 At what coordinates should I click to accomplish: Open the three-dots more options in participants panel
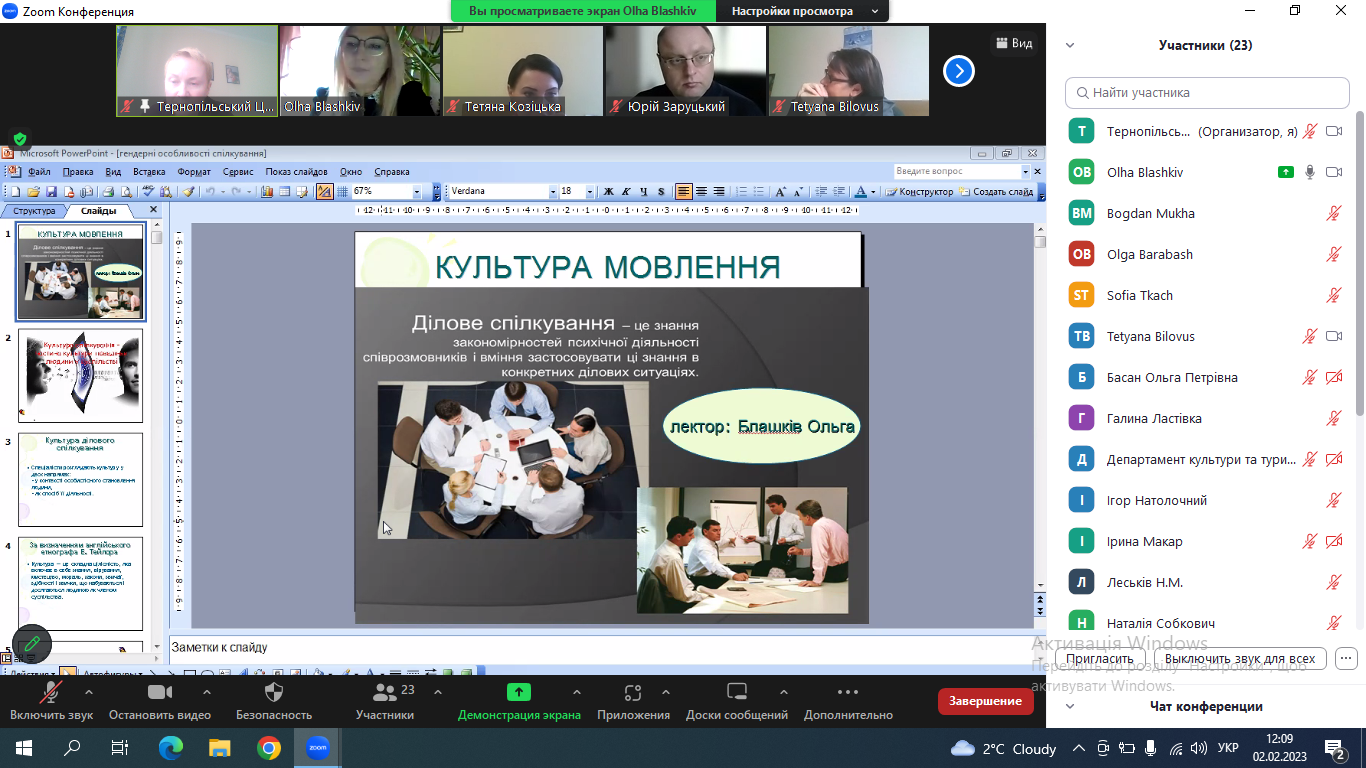coord(1346,659)
